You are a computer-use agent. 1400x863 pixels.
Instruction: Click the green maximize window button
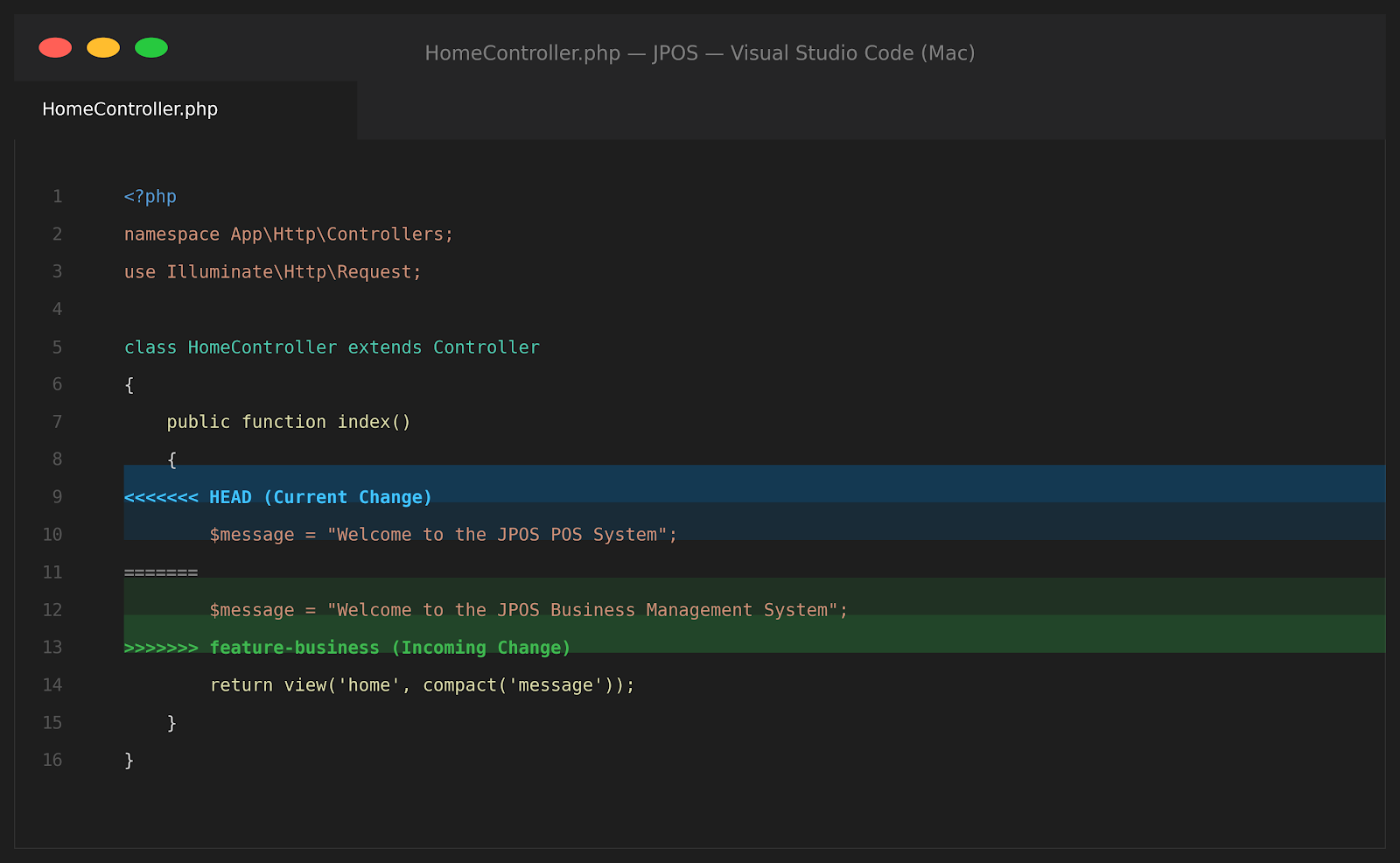pyautogui.click(x=151, y=47)
